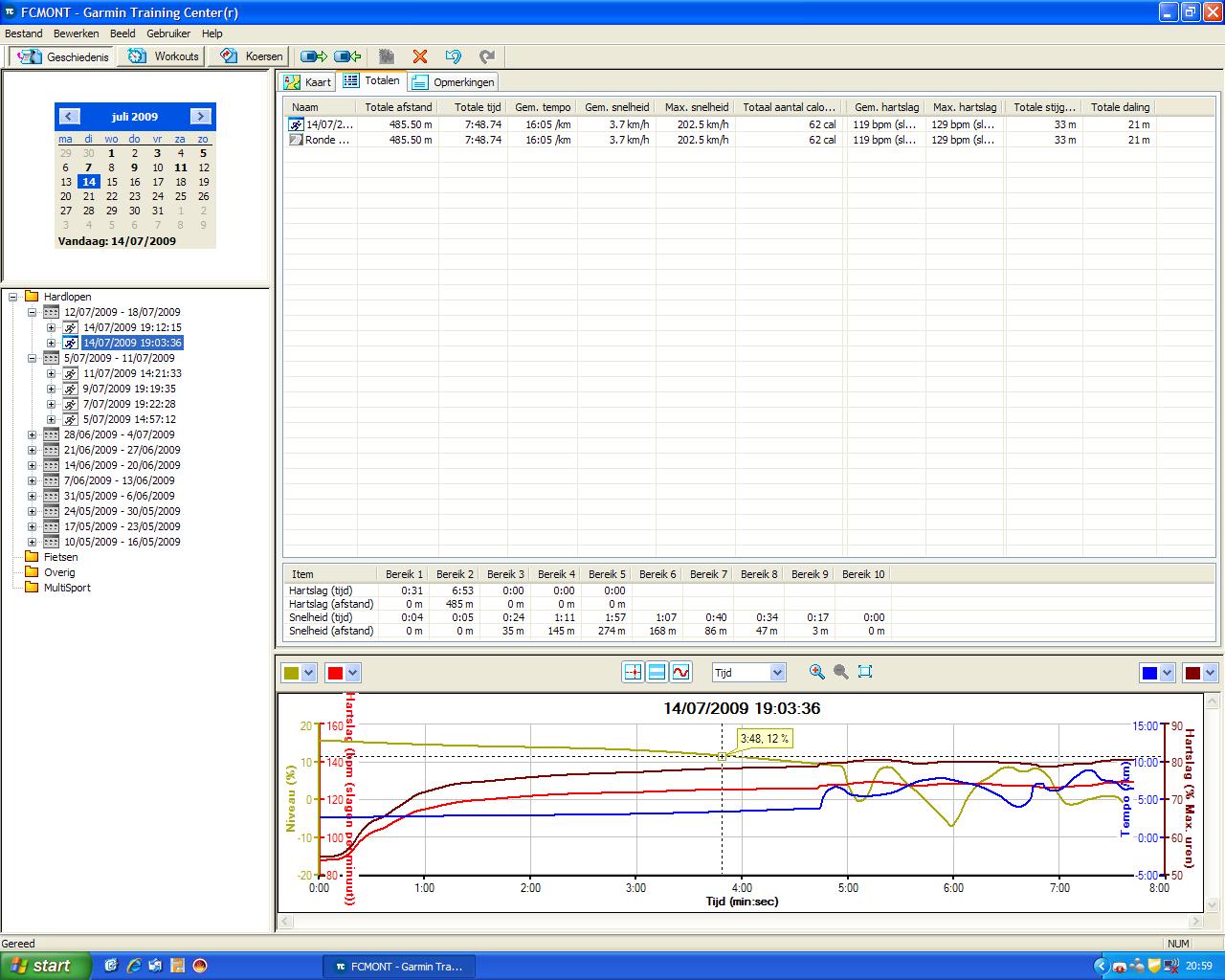Sort by Totale afstand column header
Image resolution: width=1225 pixels, height=980 pixels.
[398, 107]
